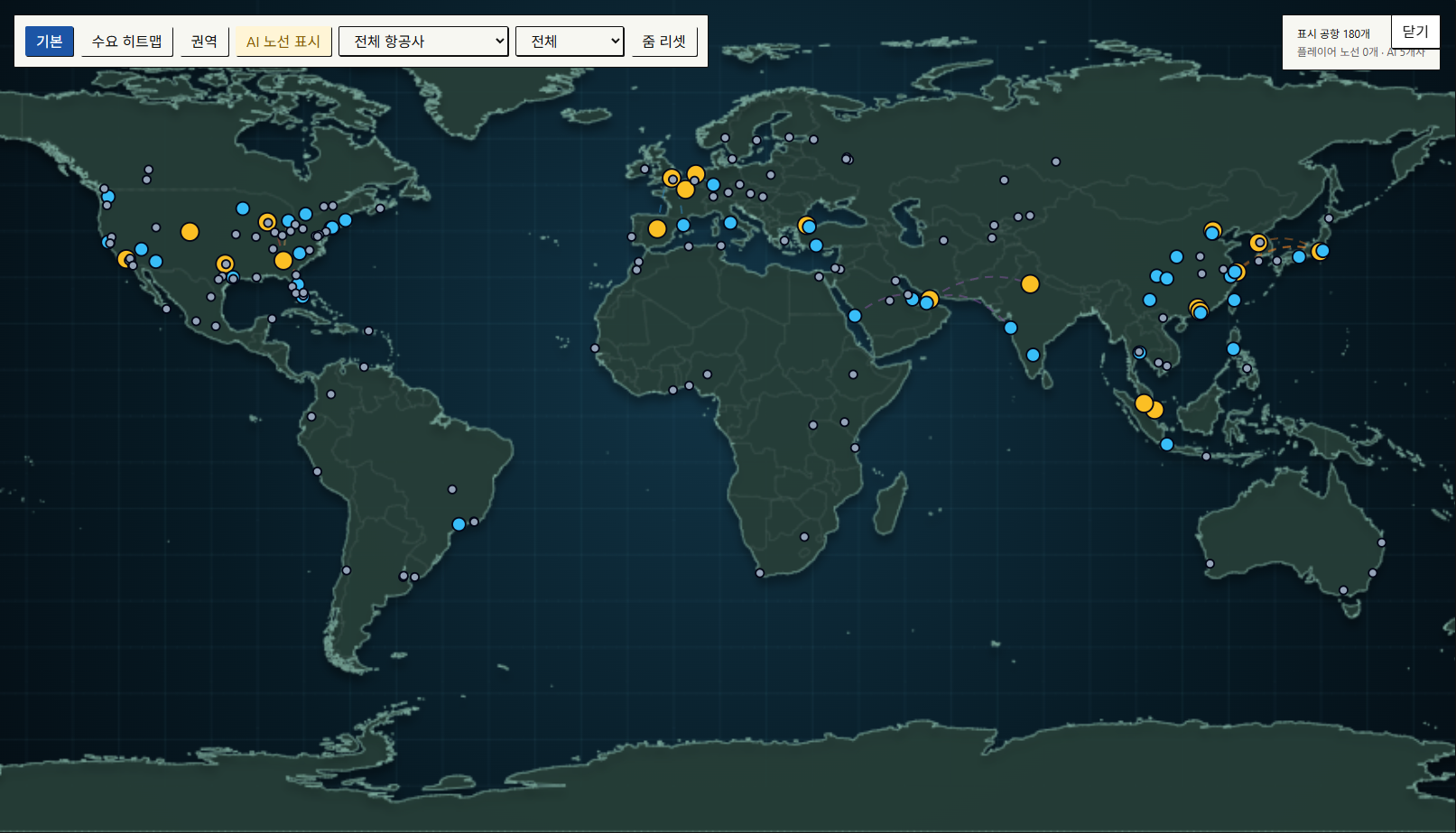The image size is (1456, 833).
Task: Click the large yellow airport marker in India
Action: (1030, 284)
